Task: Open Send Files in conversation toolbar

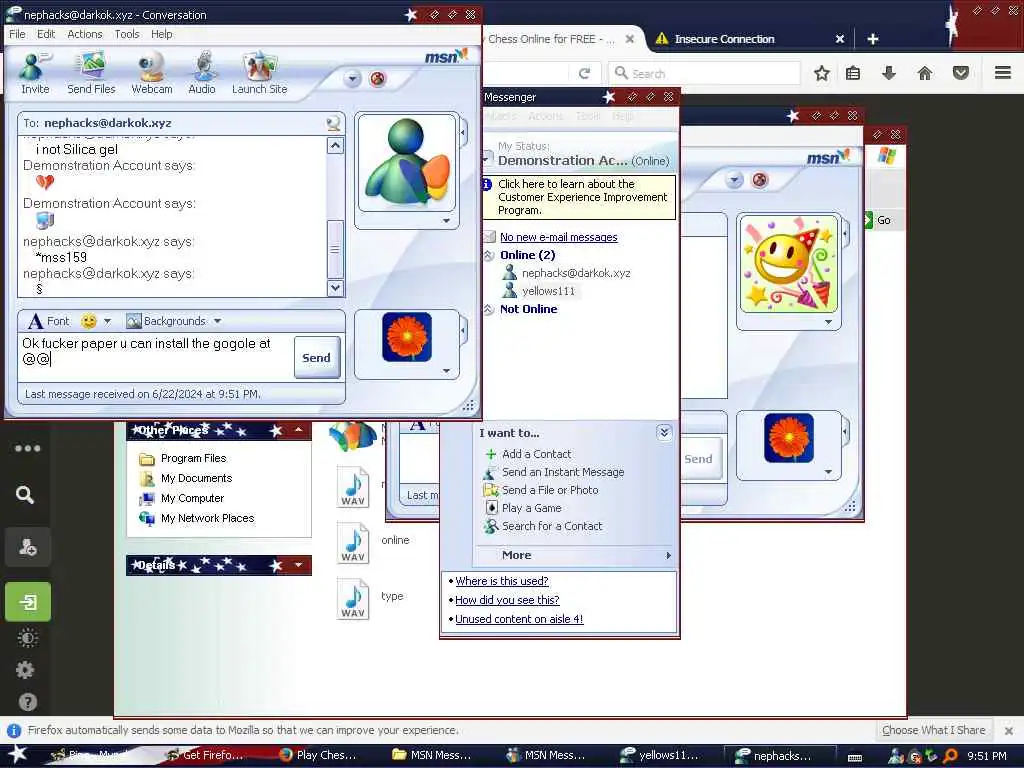Action: (91, 73)
